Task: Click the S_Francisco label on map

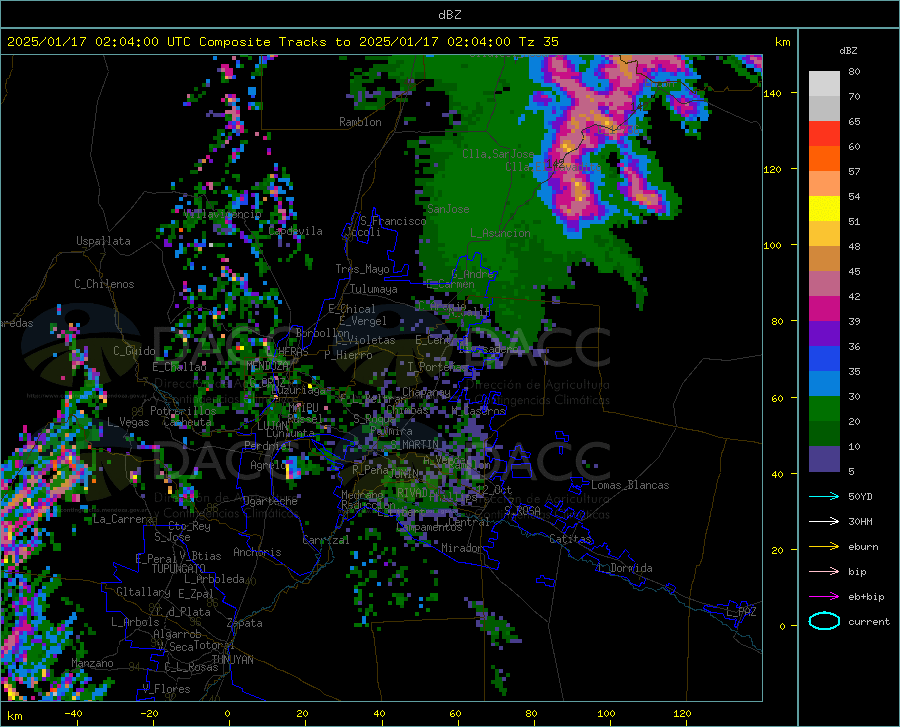Action: click(x=393, y=220)
